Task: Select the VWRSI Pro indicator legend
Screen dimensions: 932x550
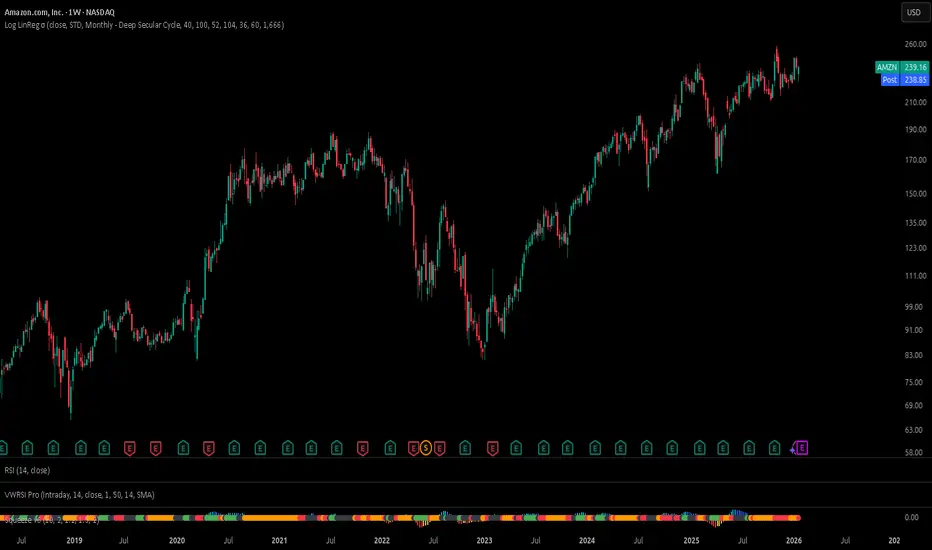Action: [79, 495]
